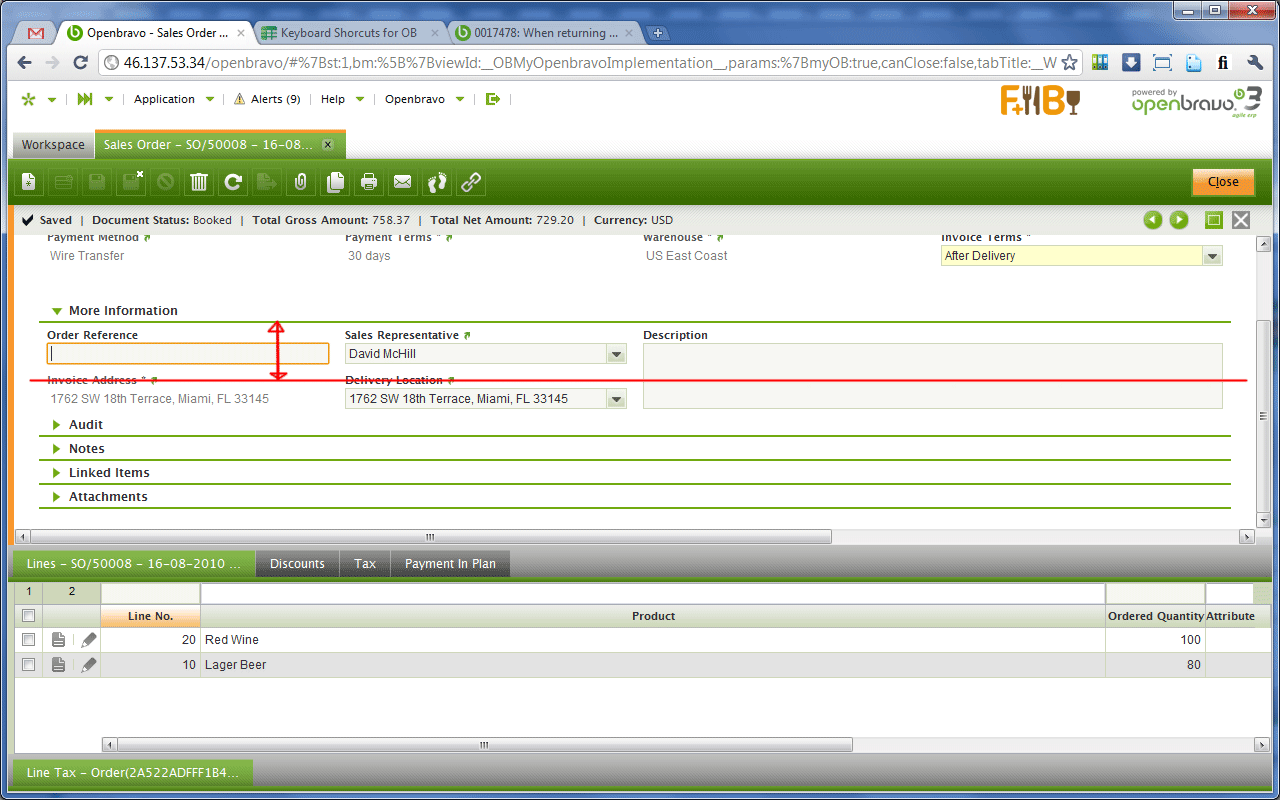This screenshot has width=1280, height=800.
Task: Click into the Order Reference field
Action: 188,354
